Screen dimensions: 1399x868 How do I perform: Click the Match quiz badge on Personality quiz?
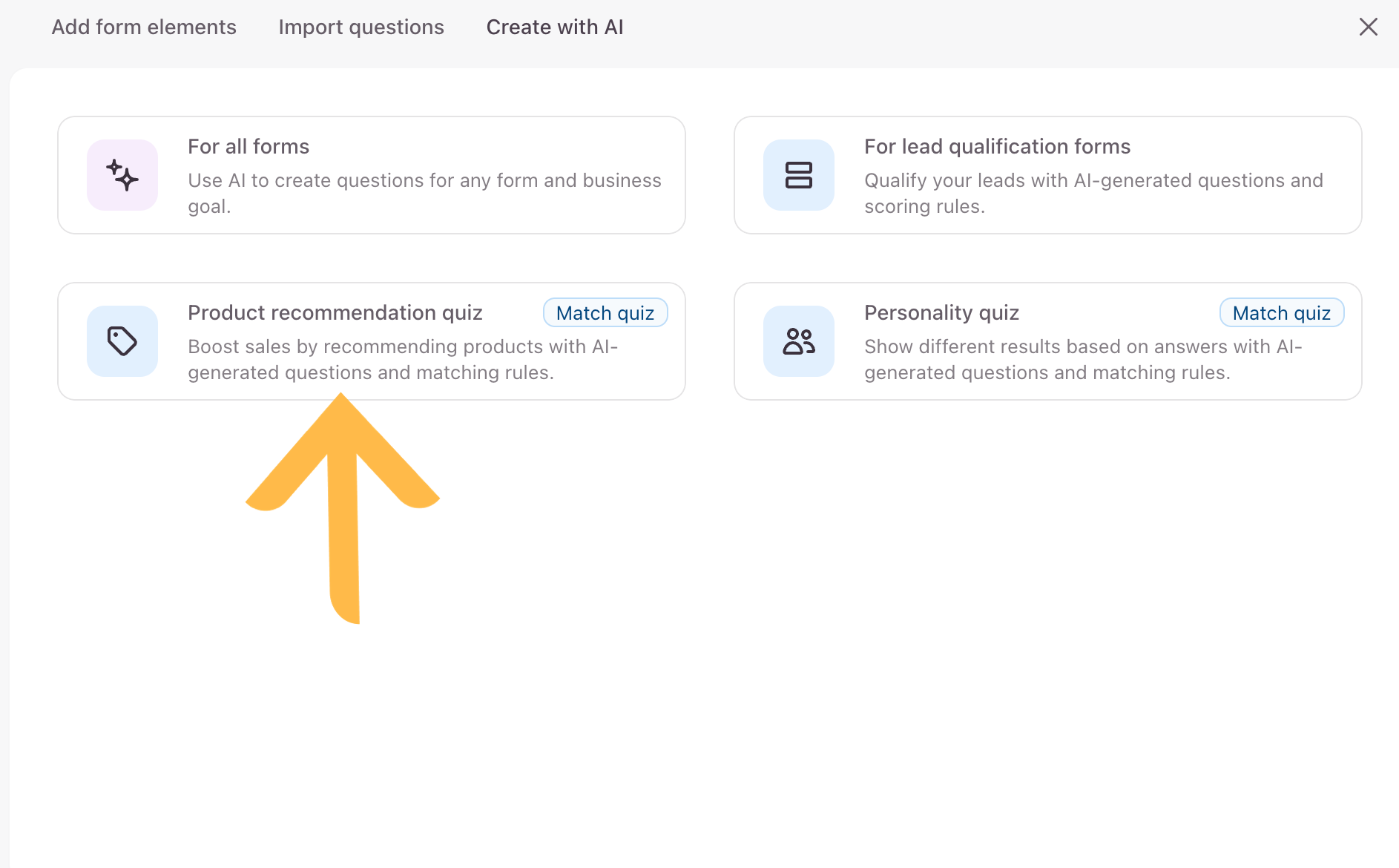coord(1282,312)
